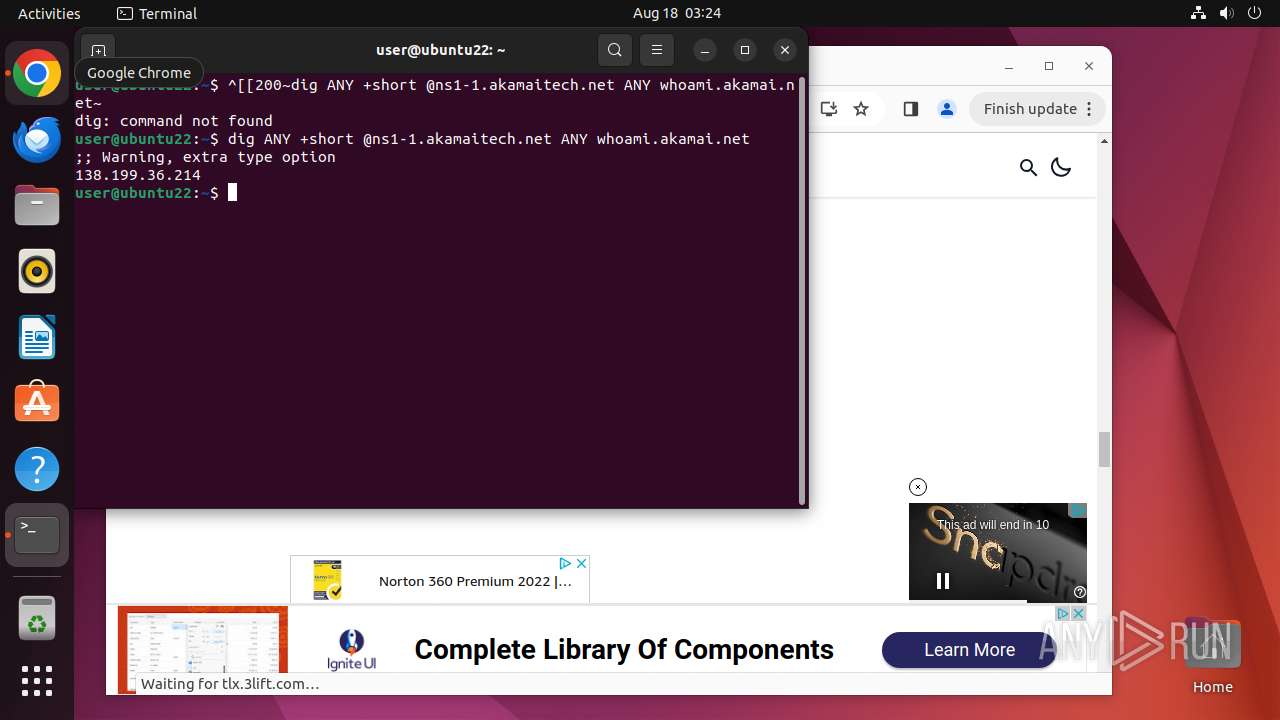Open Google Chrome from the dock

coord(37,74)
